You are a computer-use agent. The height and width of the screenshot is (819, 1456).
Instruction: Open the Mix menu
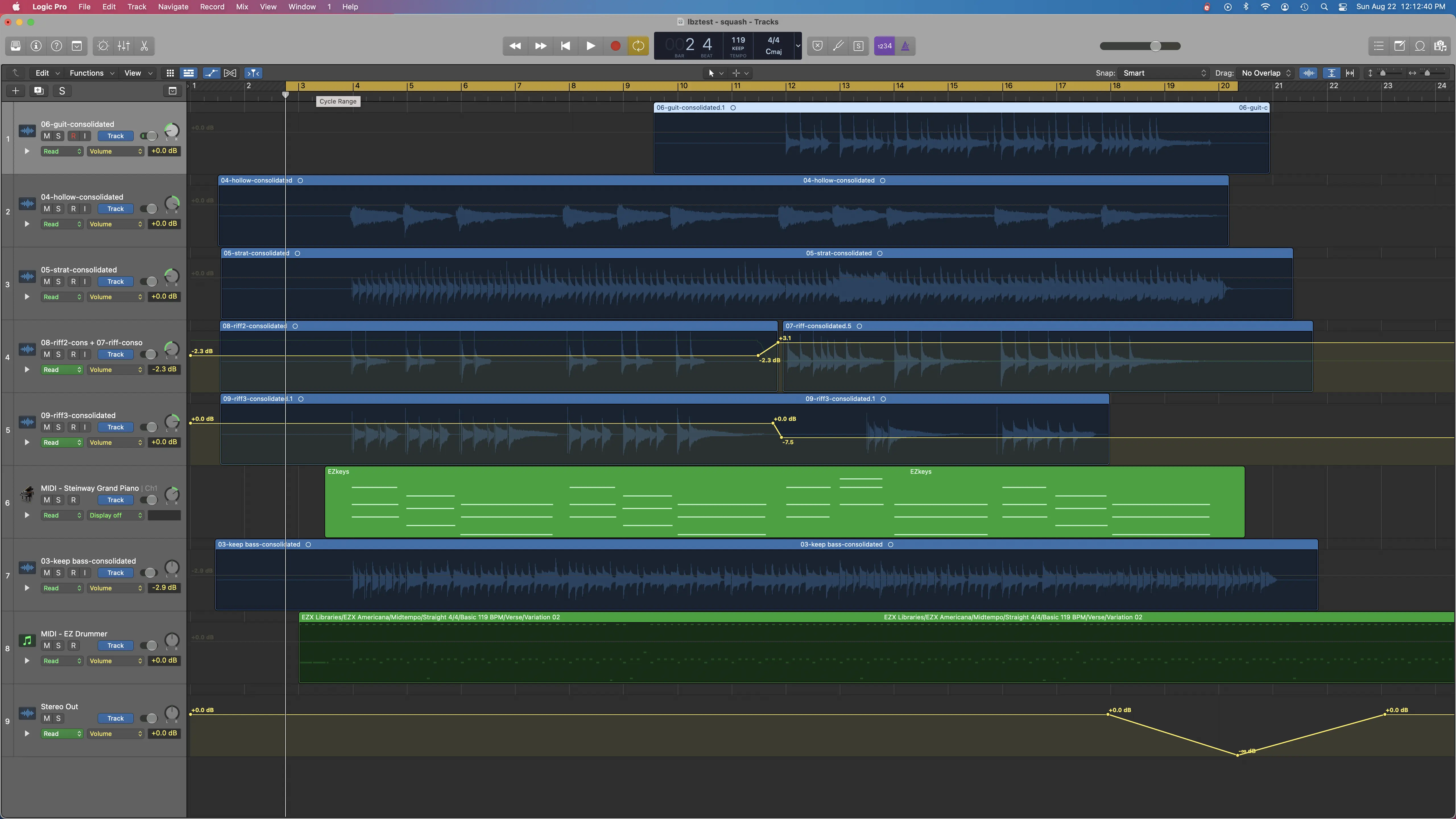tap(242, 7)
